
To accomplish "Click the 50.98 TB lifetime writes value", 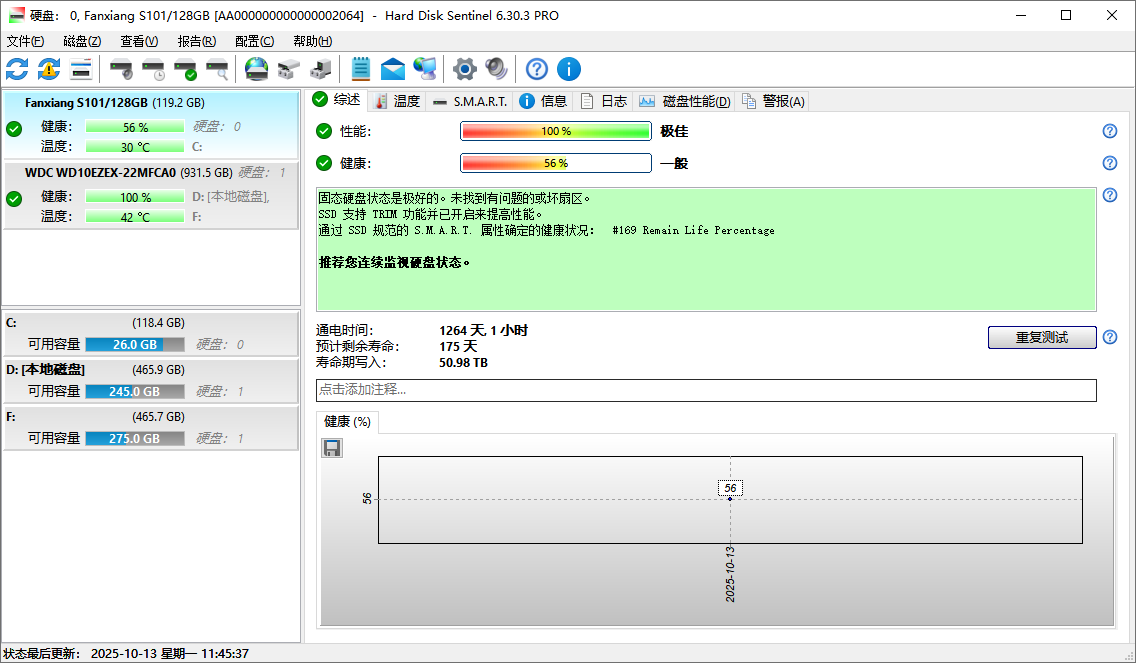I will pyautogui.click(x=463, y=362).
